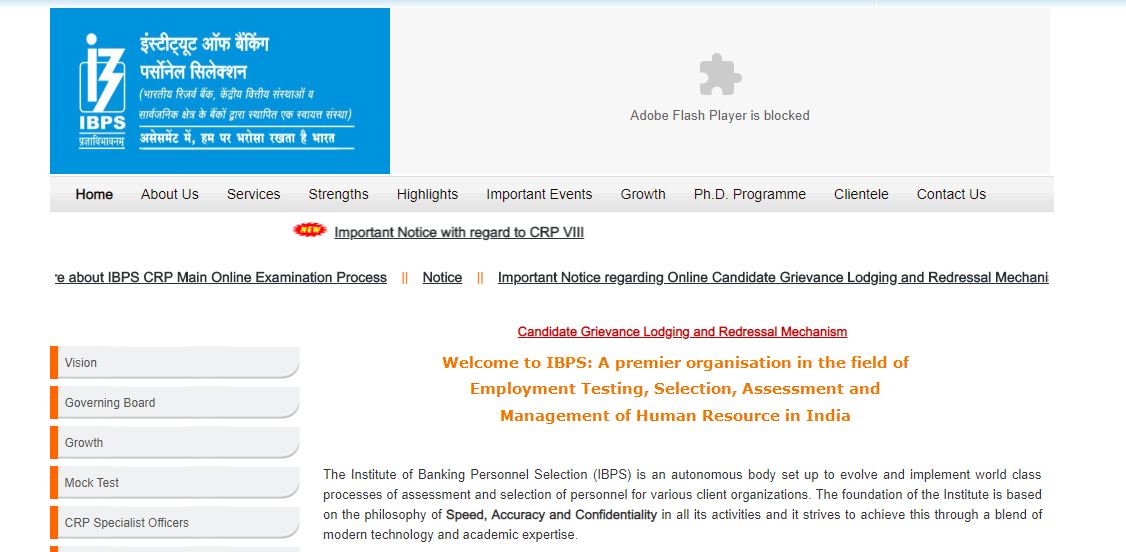Select the Strengths menu item
This screenshot has height=552, width=1126.
point(338,195)
